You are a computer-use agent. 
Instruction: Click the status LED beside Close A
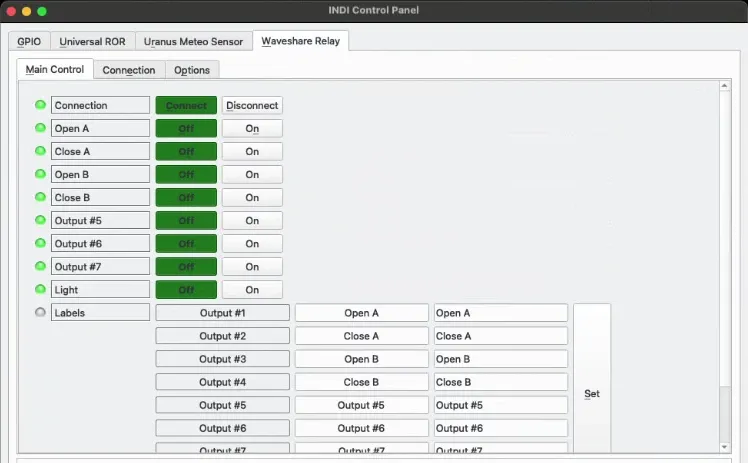41,151
